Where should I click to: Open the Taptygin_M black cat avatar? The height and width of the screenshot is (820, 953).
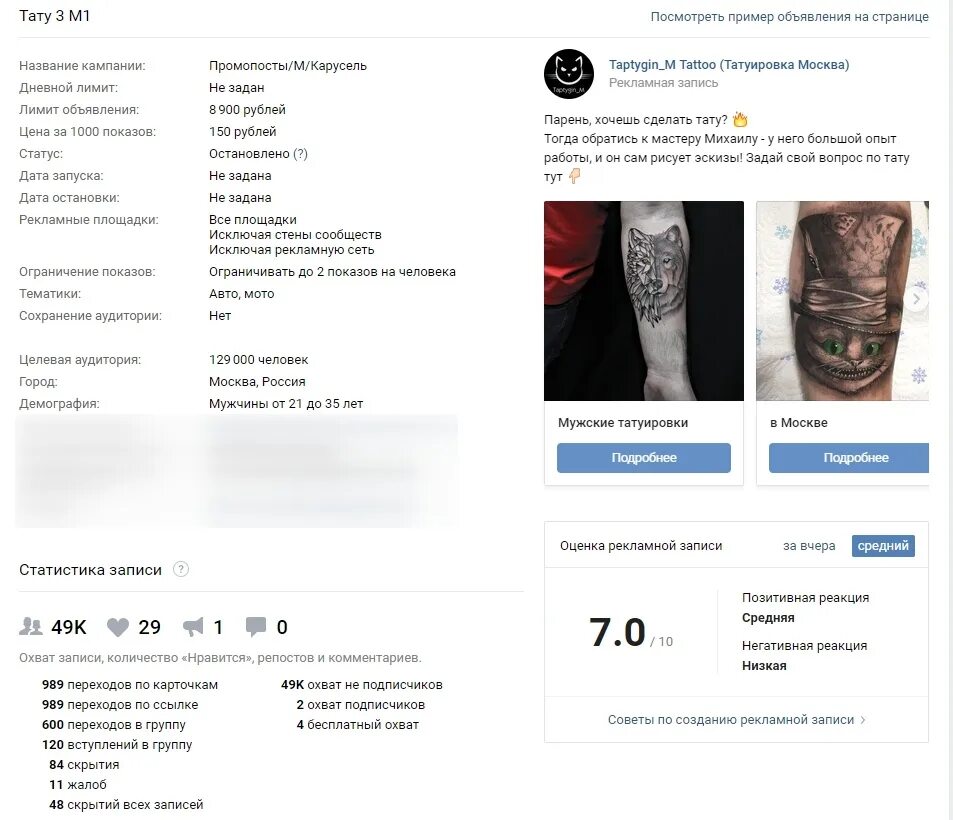tap(568, 74)
